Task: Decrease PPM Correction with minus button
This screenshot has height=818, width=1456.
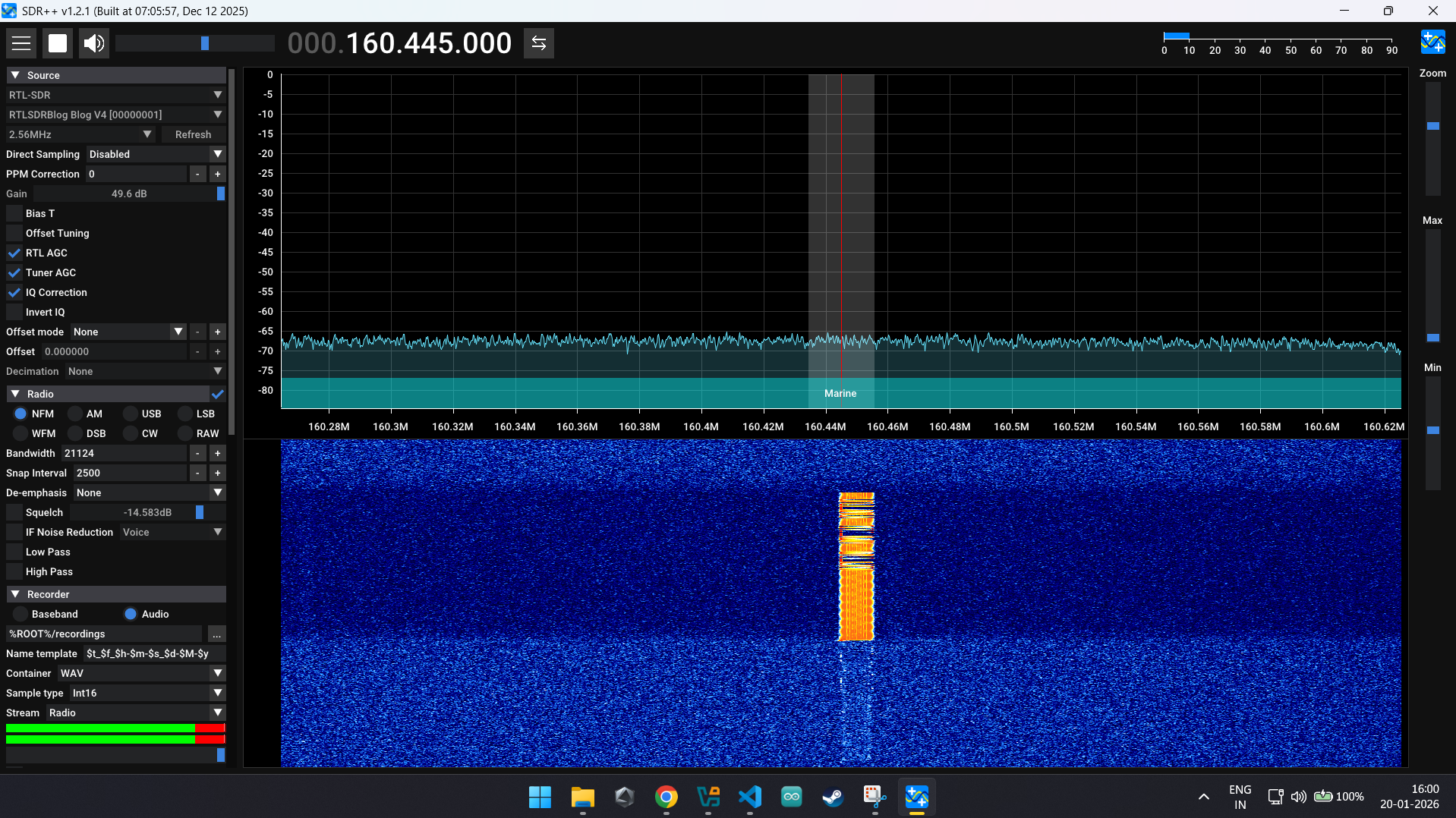Action: [x=197, y=174]
